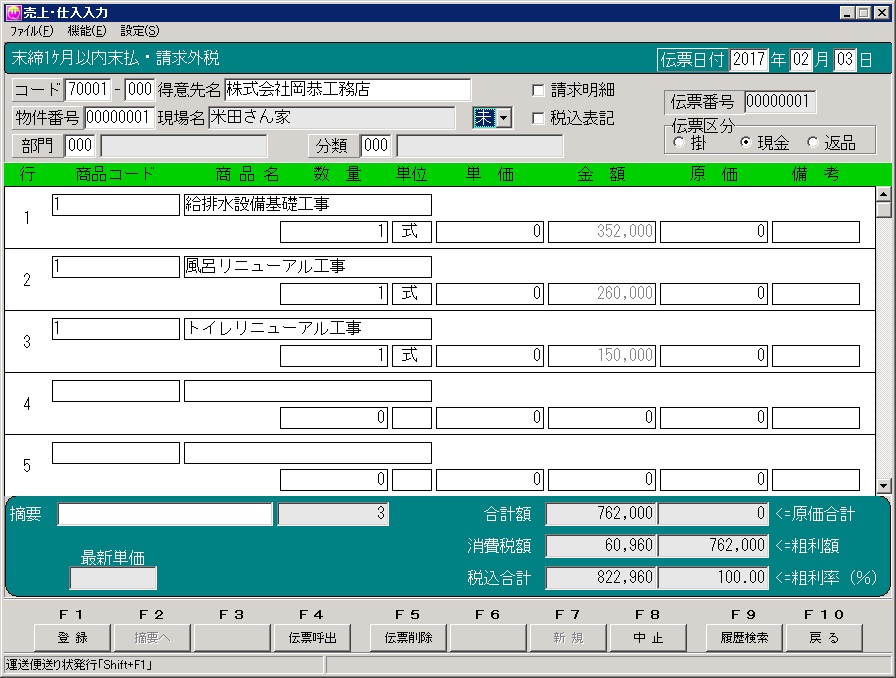Click 粗利率 value 100.00
Image resolution: width=896 pixels, height=678 pixels.
[x=713, y=578]
